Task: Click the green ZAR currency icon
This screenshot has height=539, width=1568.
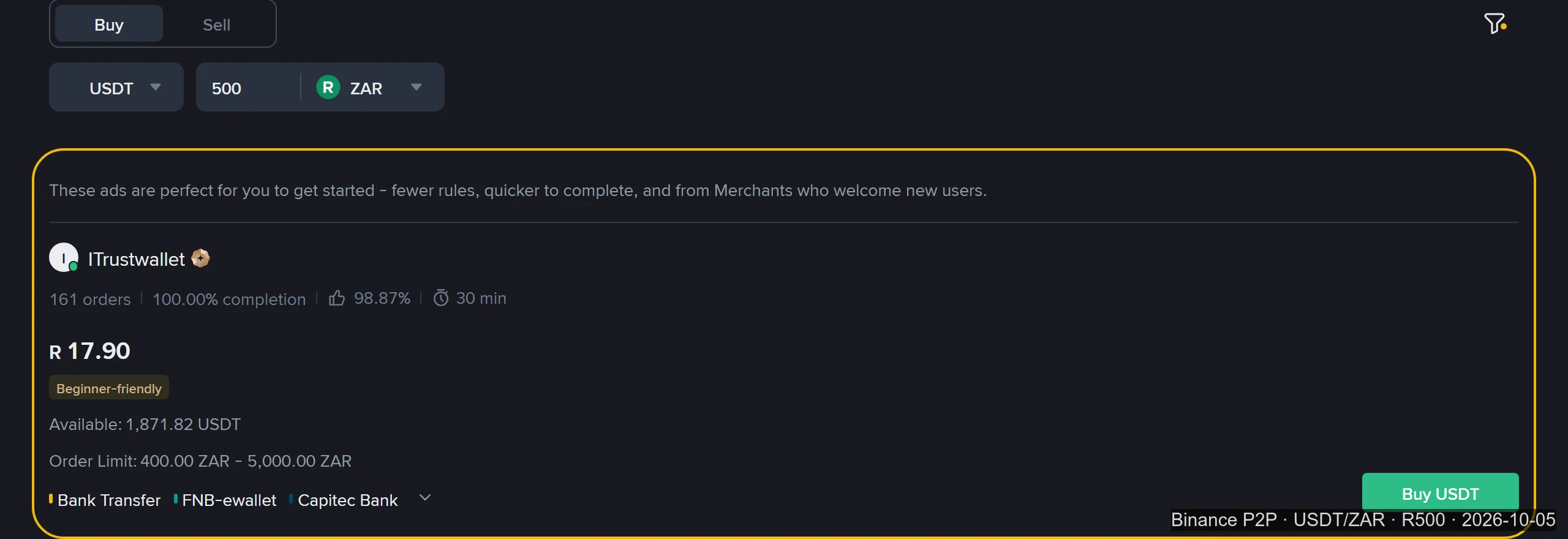Action: pos(328,87)
